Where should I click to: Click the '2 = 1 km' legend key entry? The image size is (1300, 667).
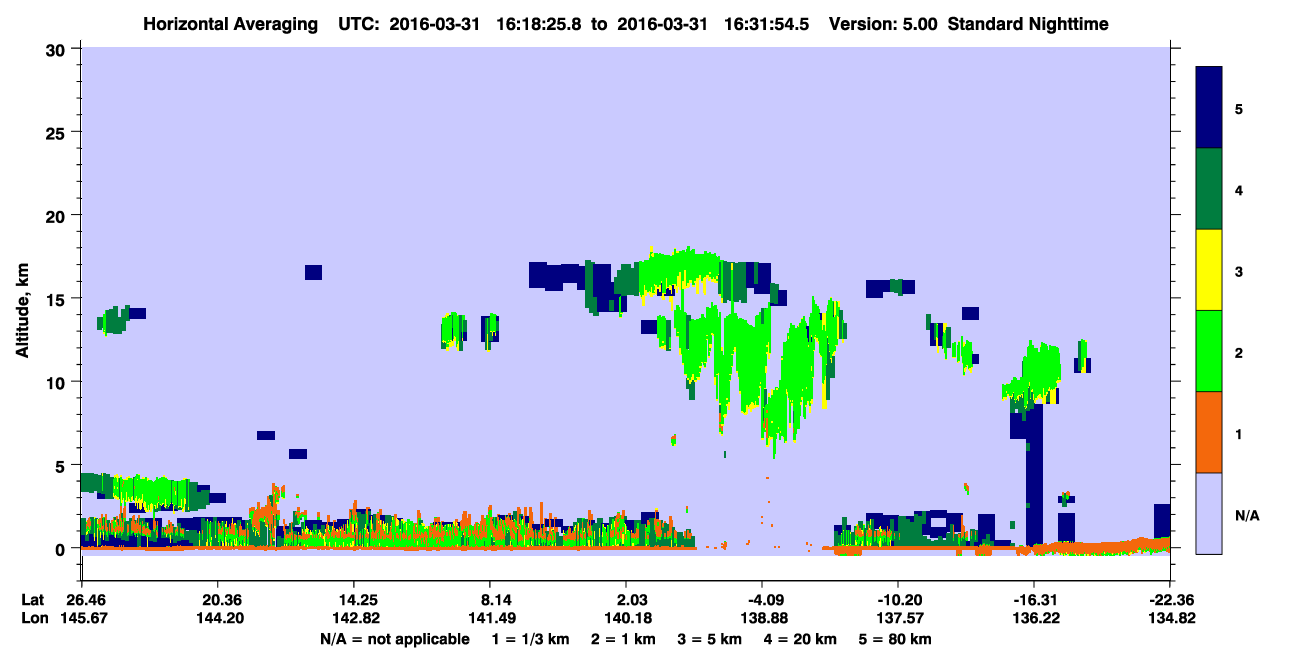625,639
